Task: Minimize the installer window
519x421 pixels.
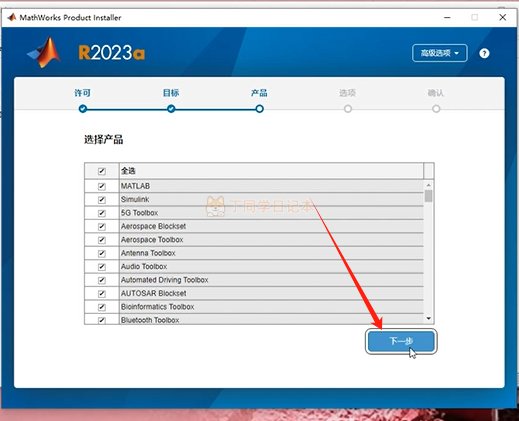Action: click(x=447, y=17)
